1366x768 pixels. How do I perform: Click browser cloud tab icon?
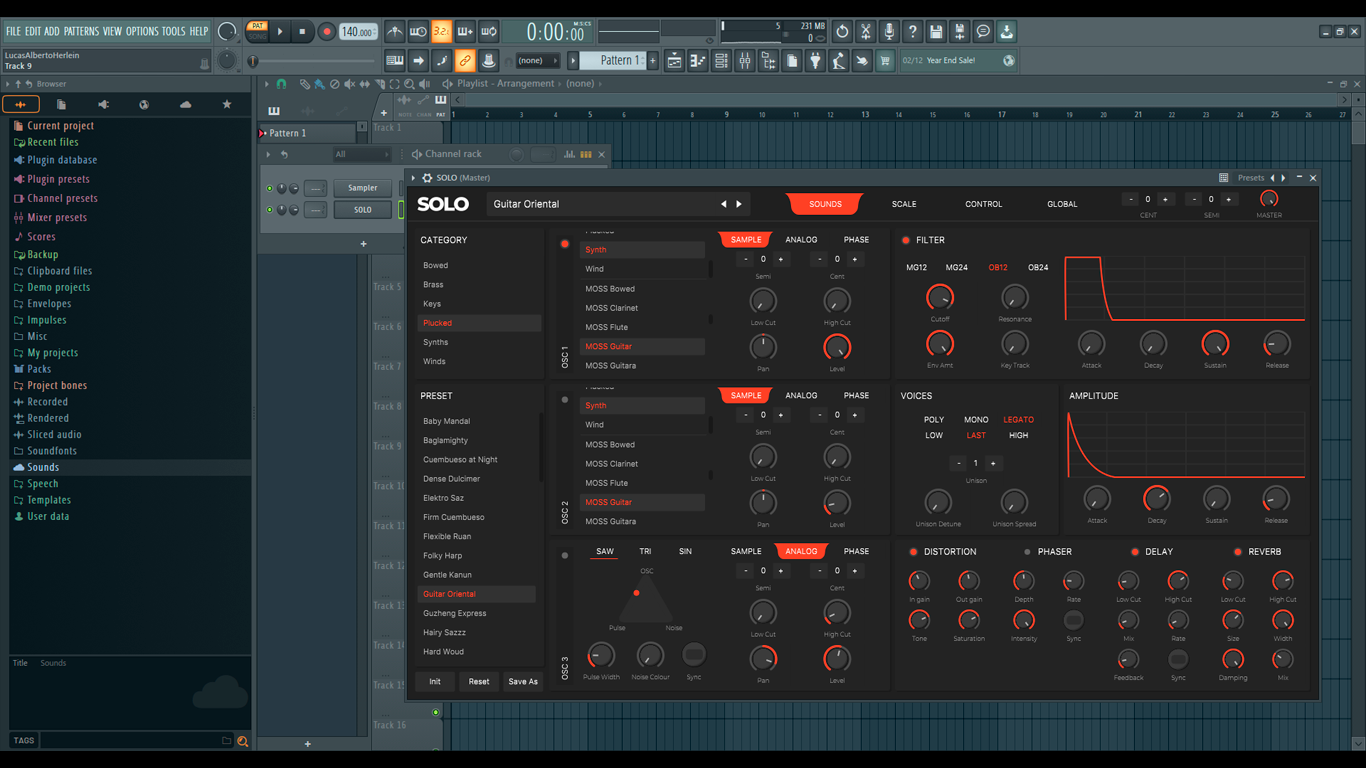185,104
